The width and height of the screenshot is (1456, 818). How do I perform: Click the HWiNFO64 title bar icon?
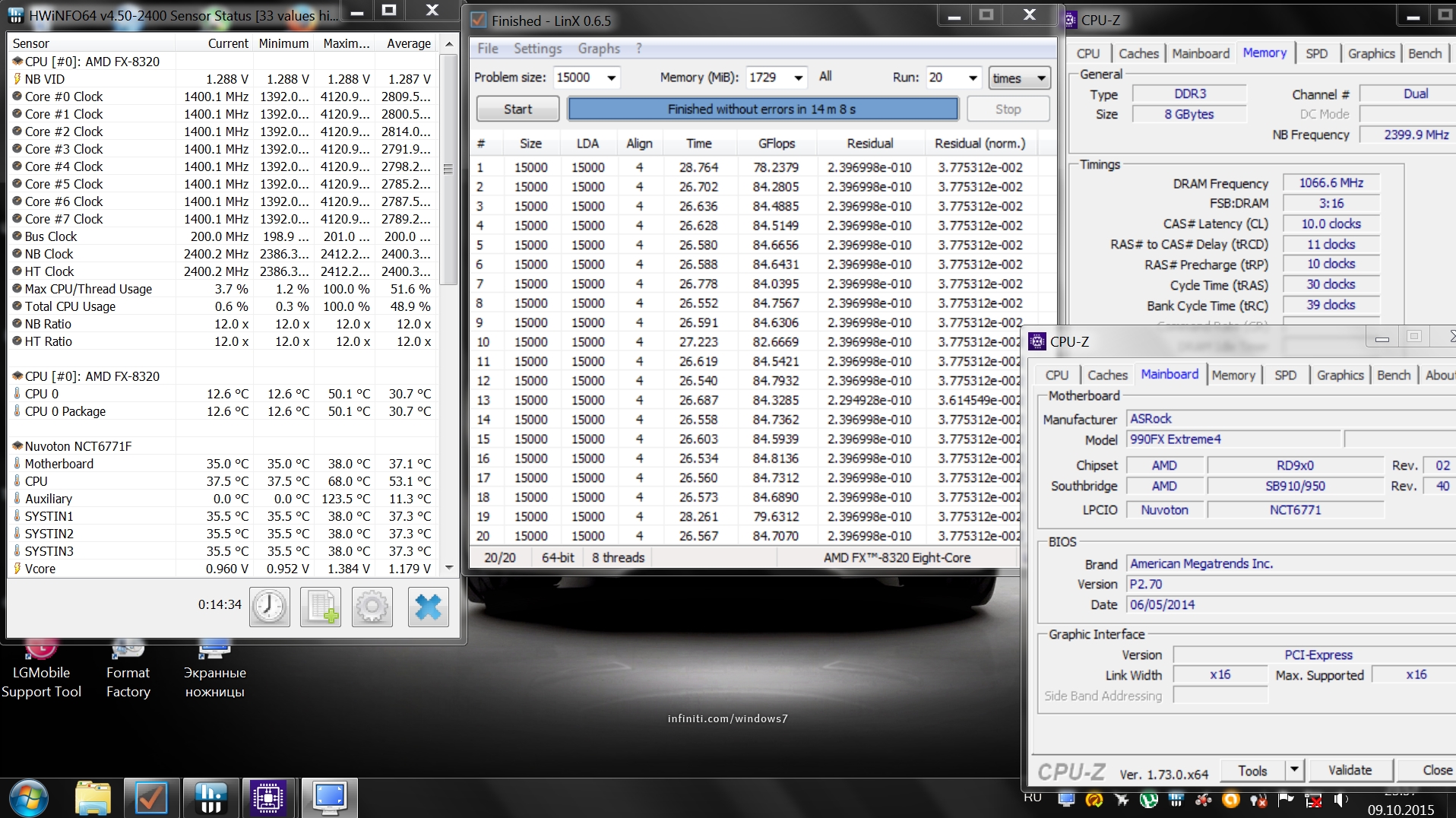point(16,15)
